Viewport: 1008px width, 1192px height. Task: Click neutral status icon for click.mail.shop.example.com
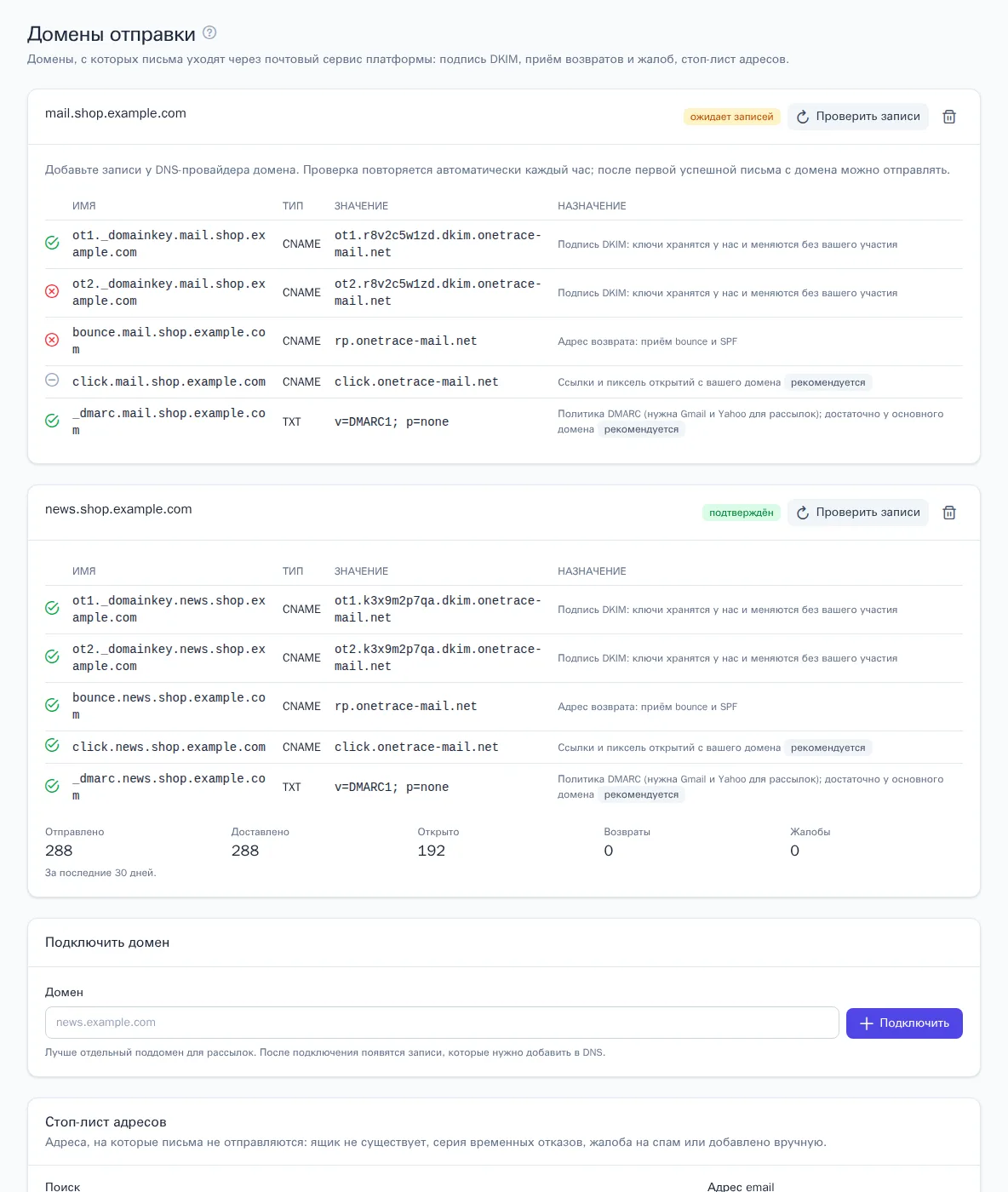point(52,381)
